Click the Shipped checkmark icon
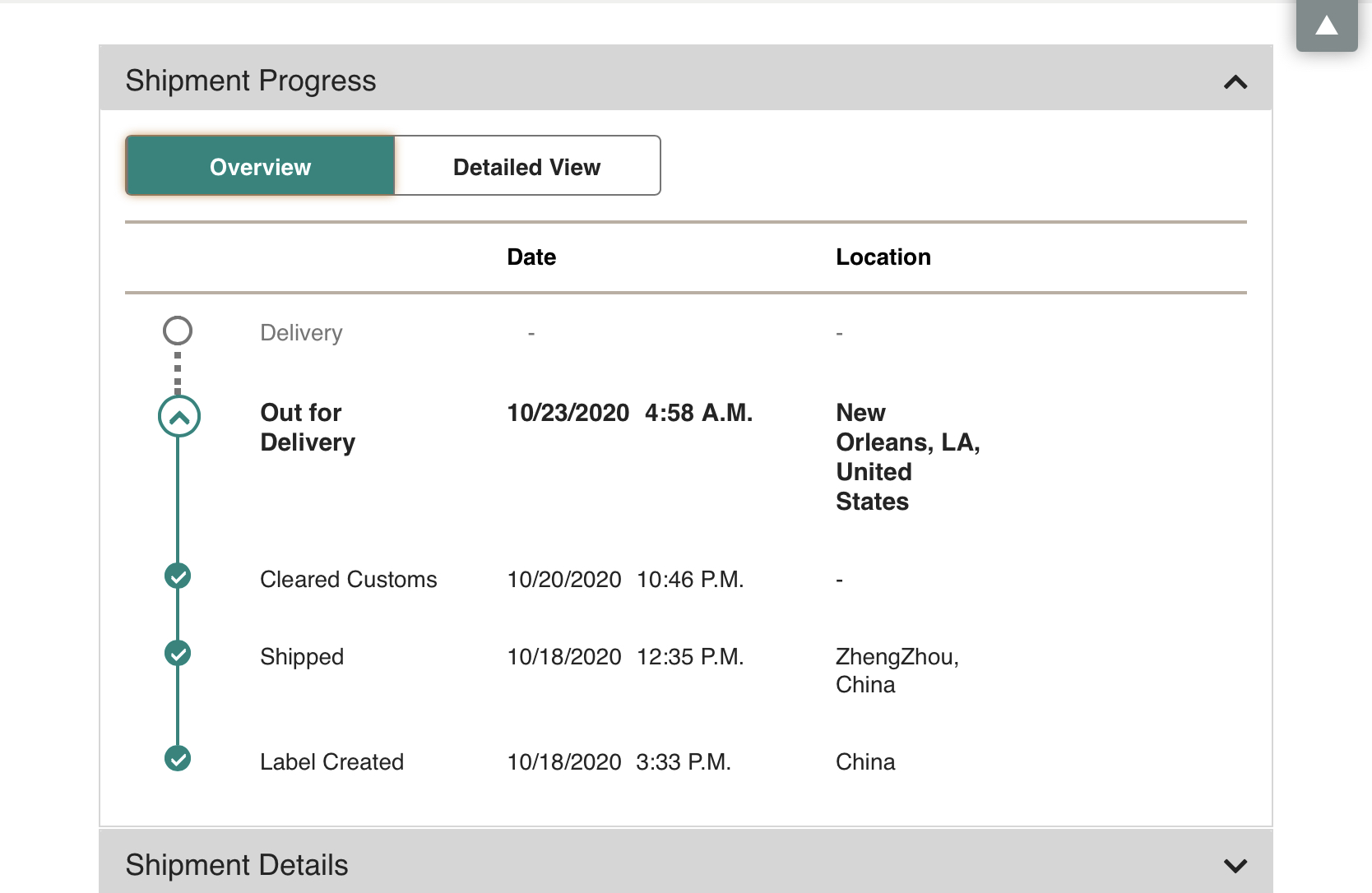This screenshot has width=1372, height=893. pyautogui.click(x=178, y=654)
